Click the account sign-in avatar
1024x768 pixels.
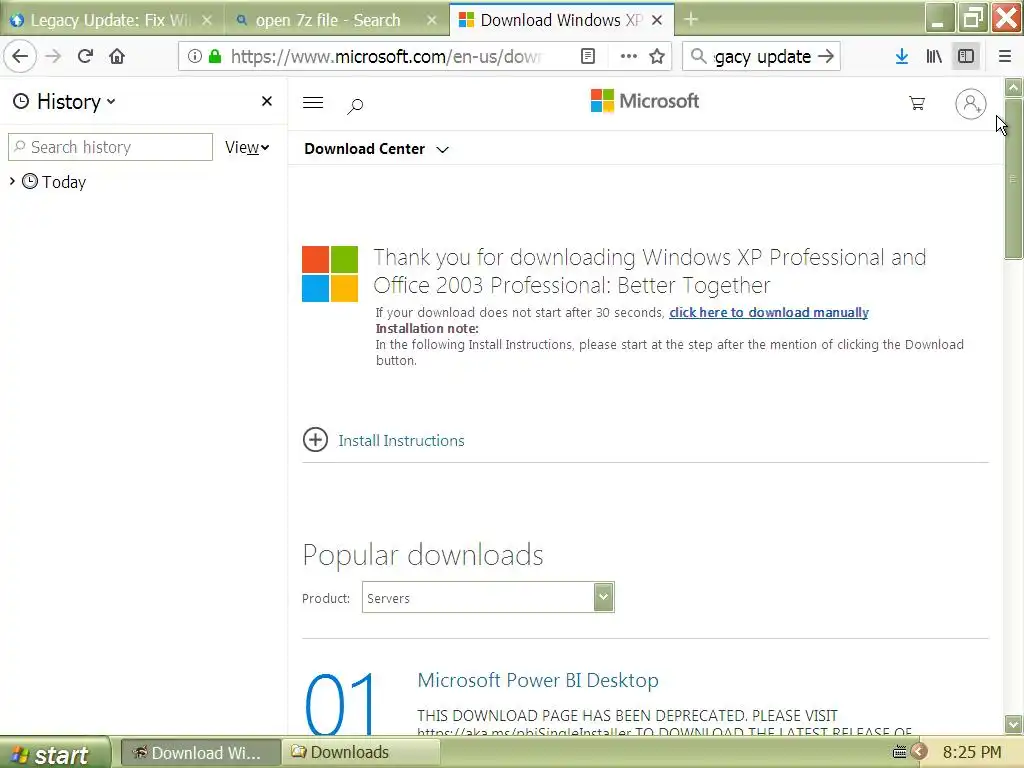click(x=970, y=104)
